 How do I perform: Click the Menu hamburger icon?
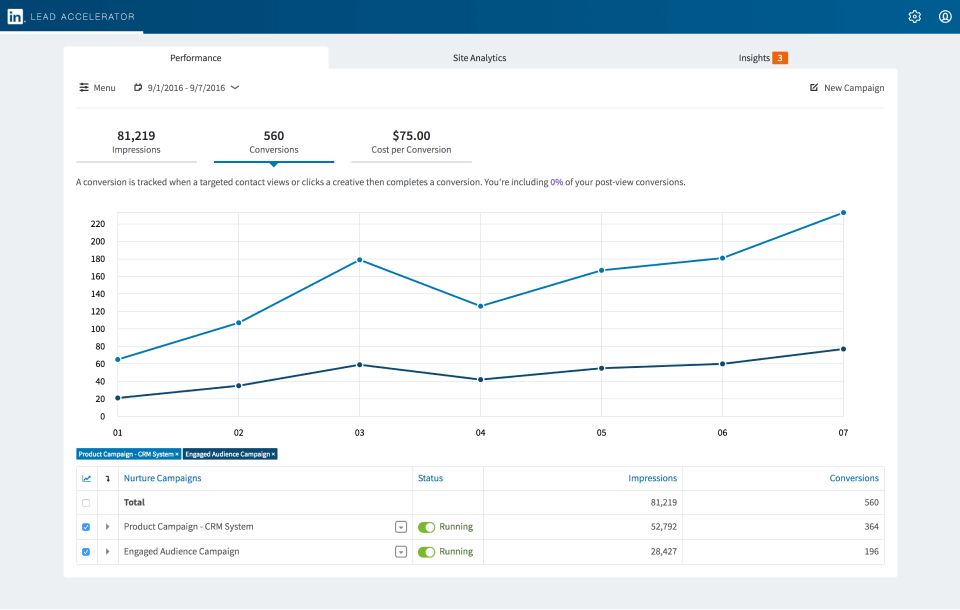pos(84,88)
